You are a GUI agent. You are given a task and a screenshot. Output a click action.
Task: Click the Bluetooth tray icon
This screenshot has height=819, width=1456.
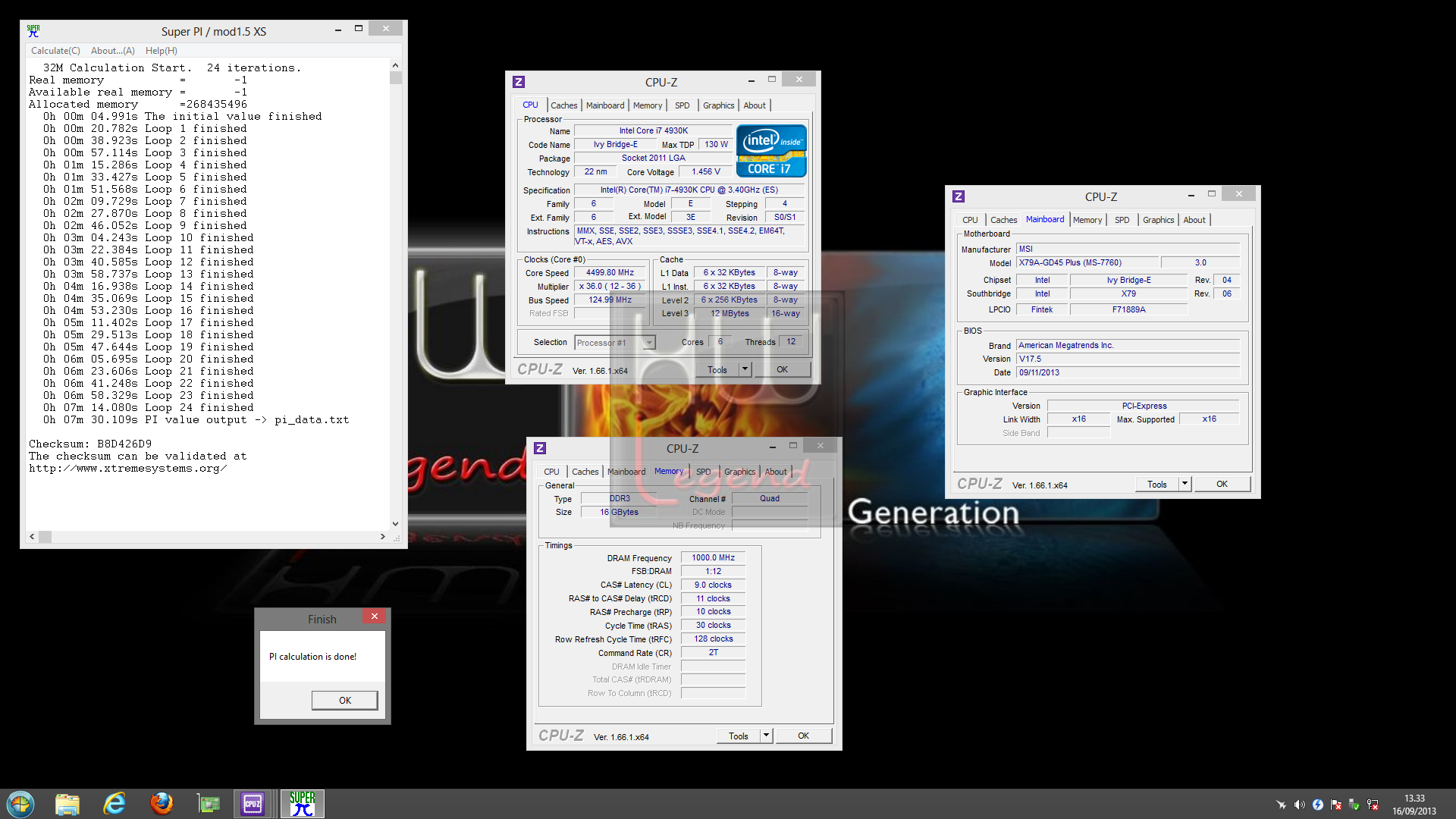click(1318, 805)
